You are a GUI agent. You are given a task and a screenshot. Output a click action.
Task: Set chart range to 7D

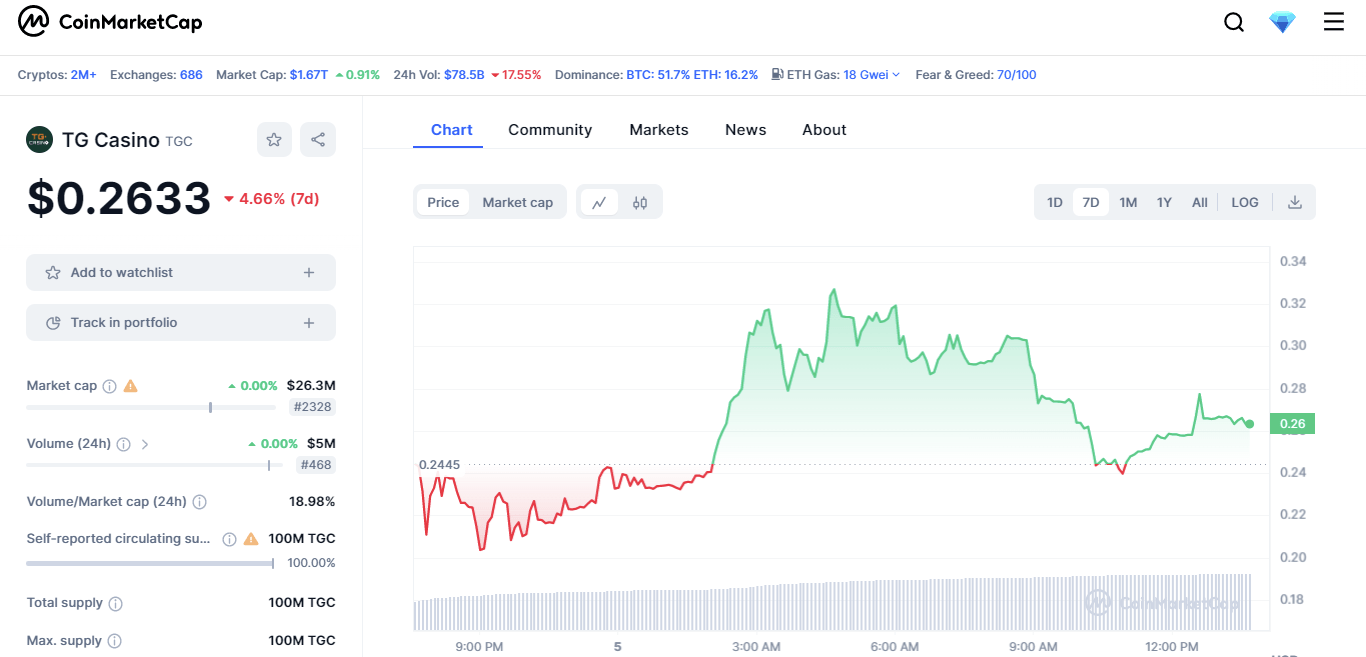click(1091, 202)
